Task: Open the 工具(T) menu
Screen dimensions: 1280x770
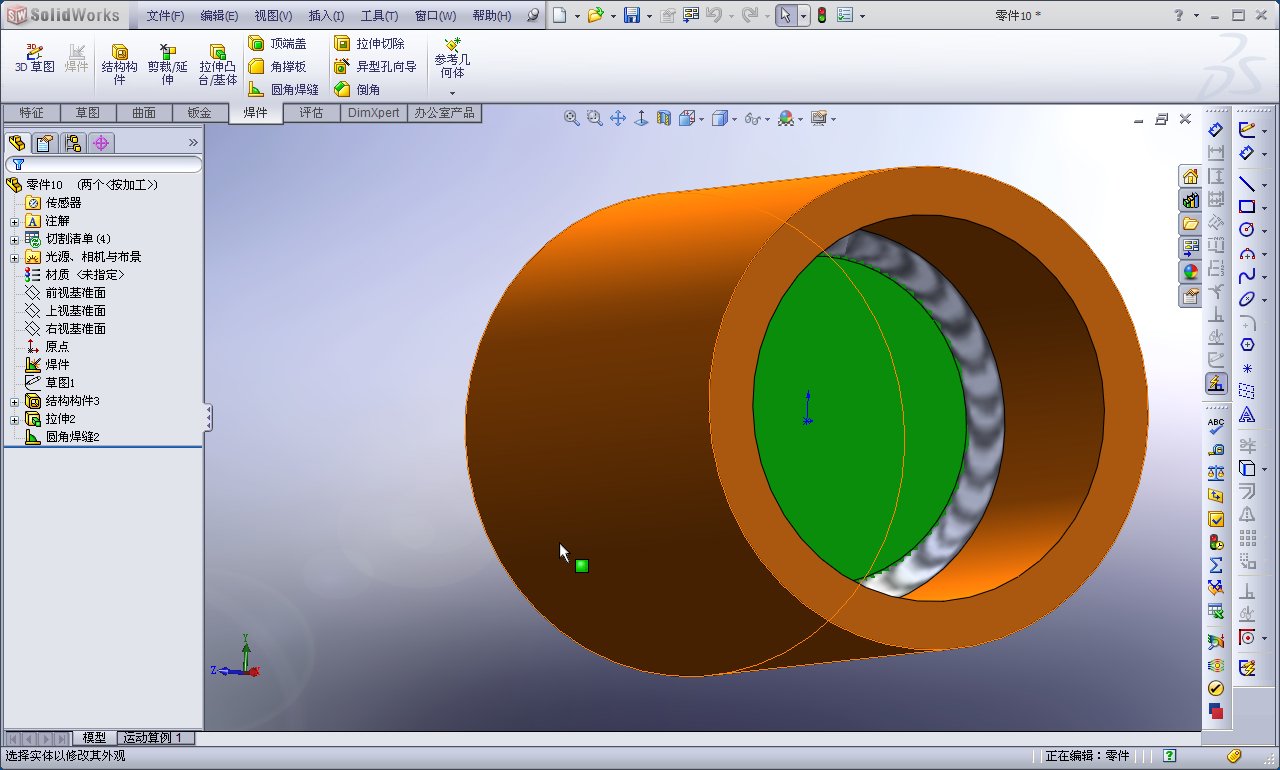Action: [x=379, y=16]
